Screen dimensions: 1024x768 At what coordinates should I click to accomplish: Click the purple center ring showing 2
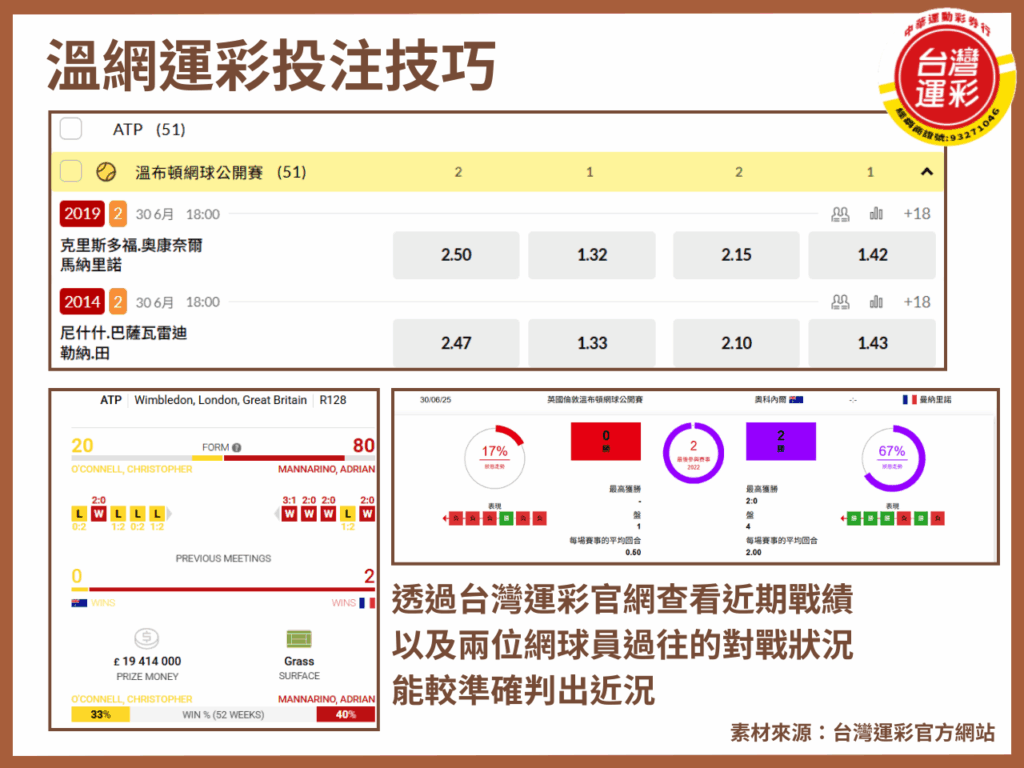(694, 453)
